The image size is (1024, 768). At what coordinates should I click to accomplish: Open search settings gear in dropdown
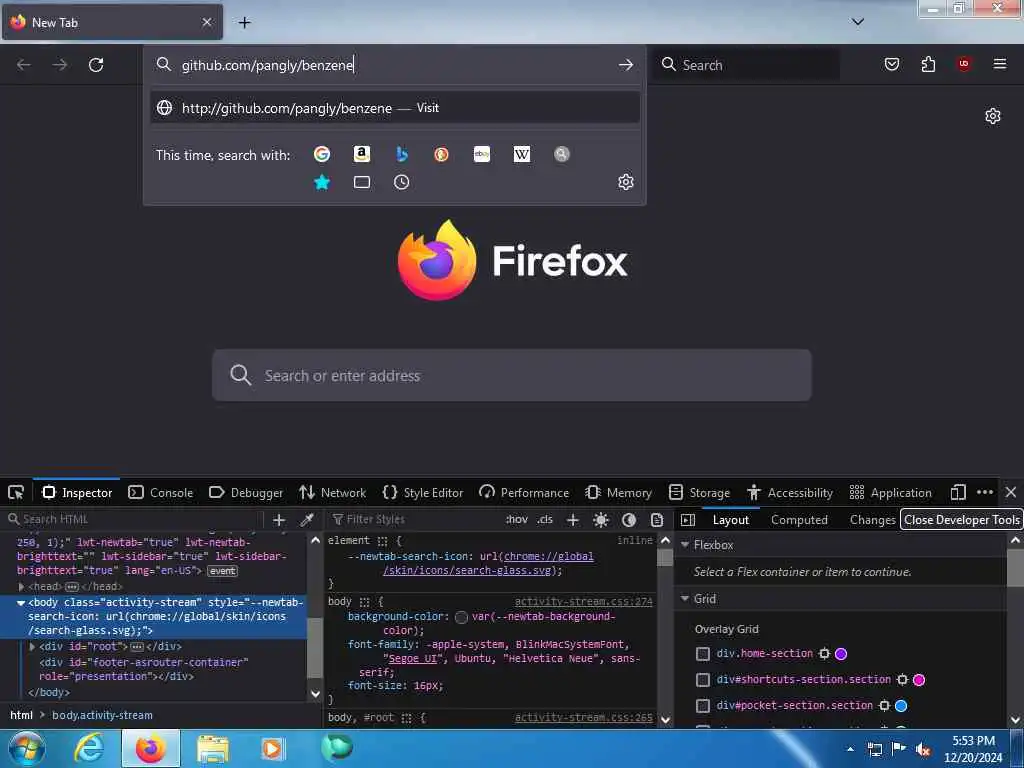(626, 182)
